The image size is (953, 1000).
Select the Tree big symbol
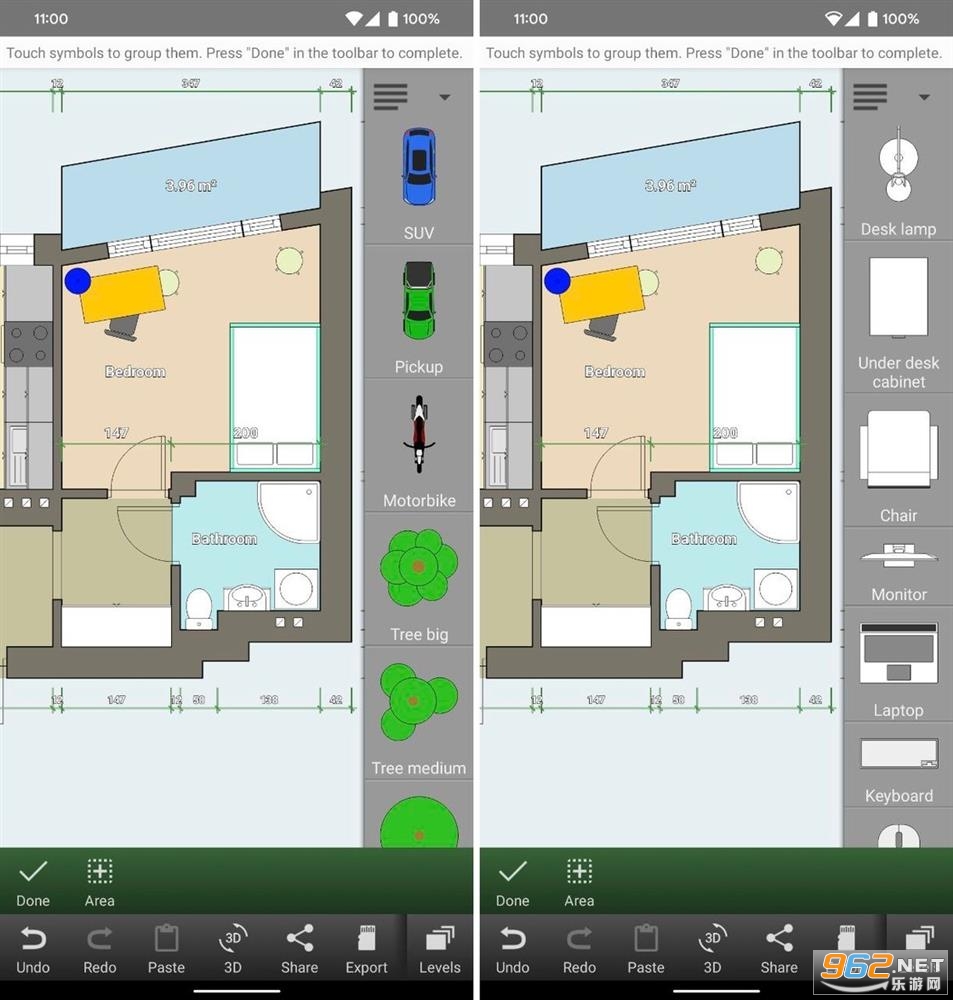click(418, 566)
